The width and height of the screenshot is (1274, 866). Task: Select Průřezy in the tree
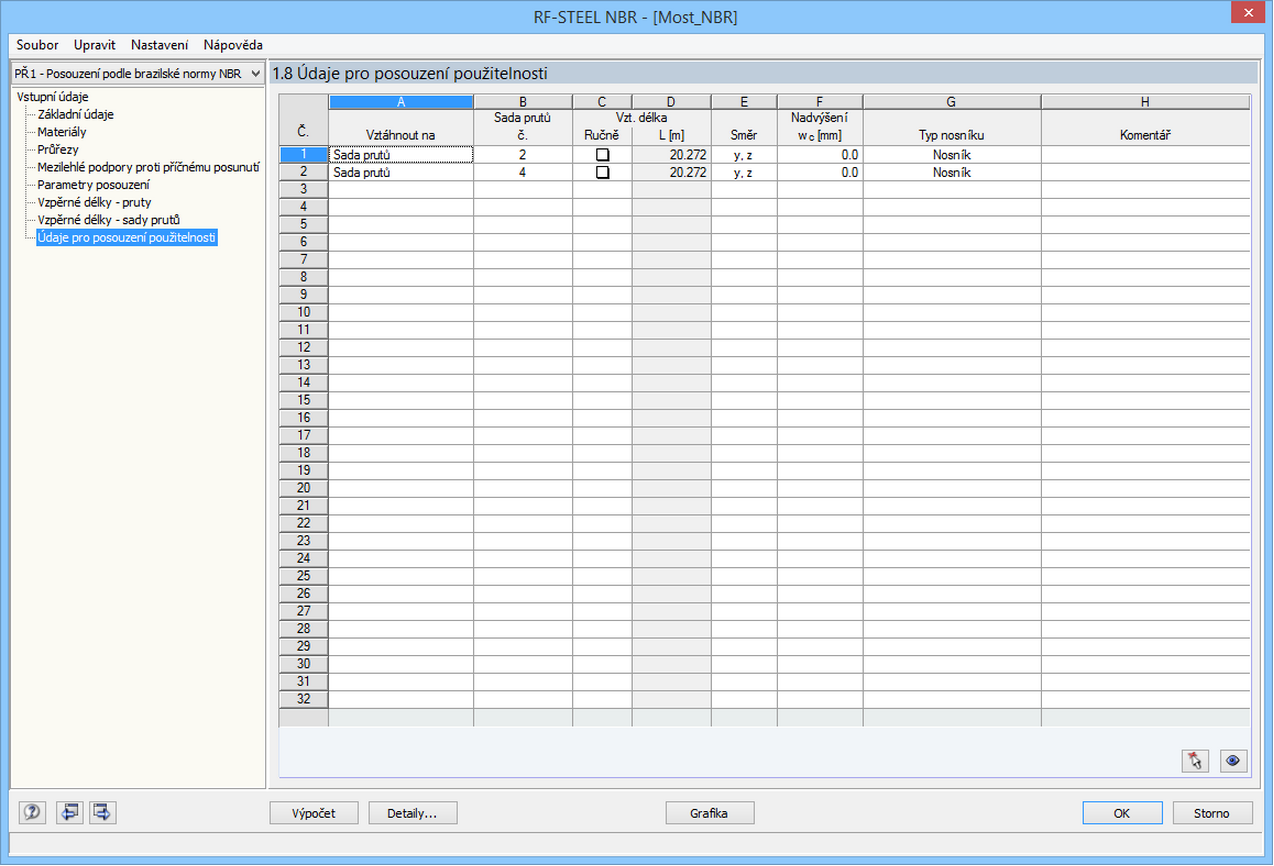58,150
